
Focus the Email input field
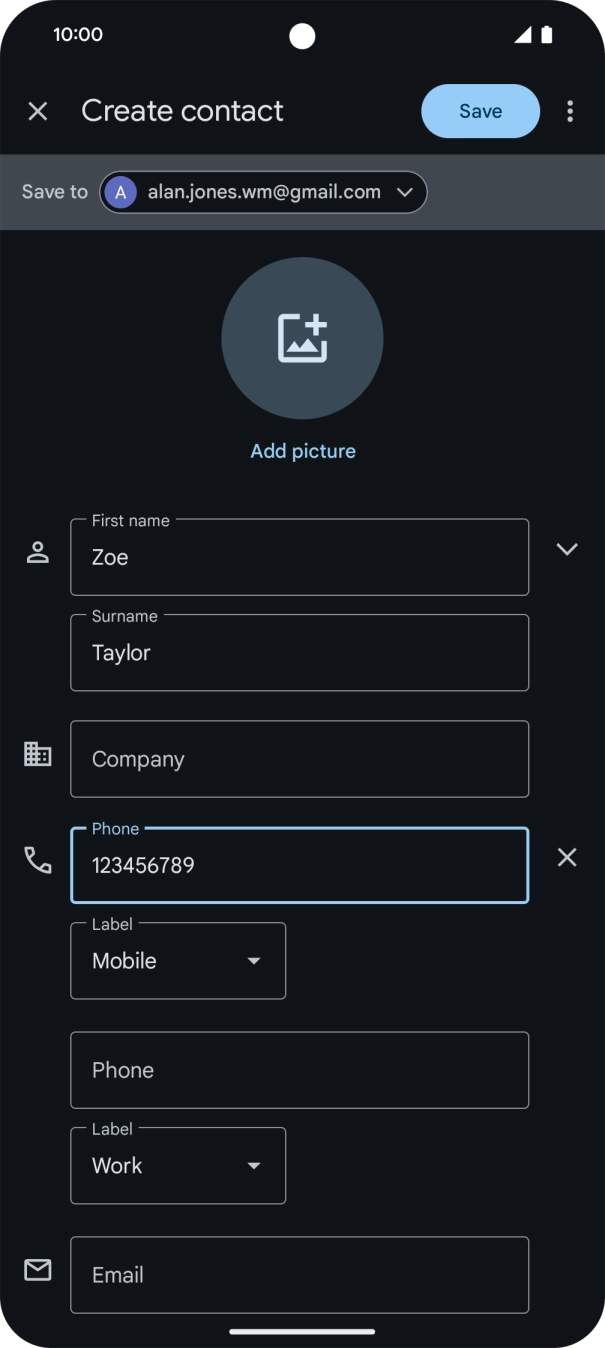(299, 1275)
